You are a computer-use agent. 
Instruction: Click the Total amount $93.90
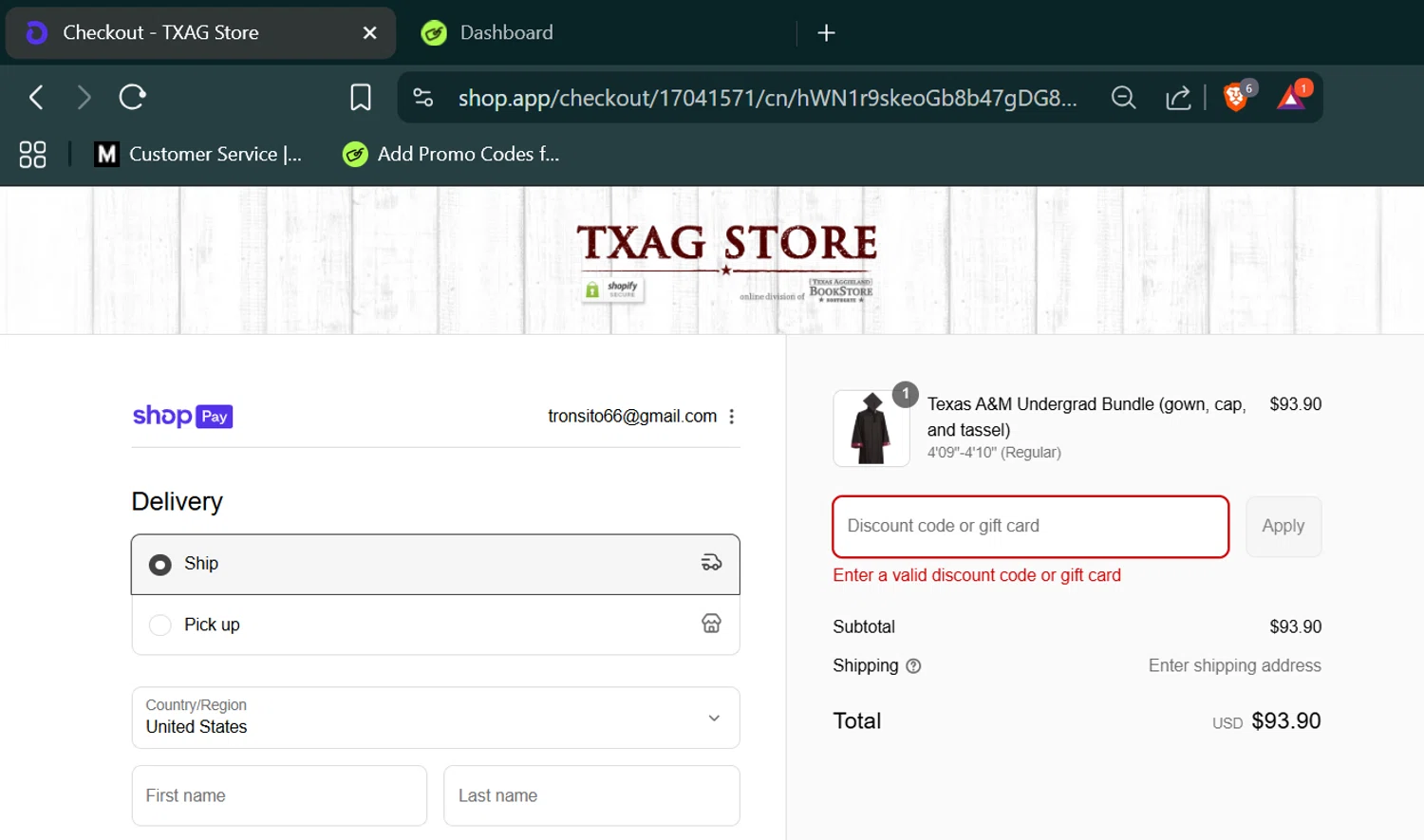click(1286, 721)
